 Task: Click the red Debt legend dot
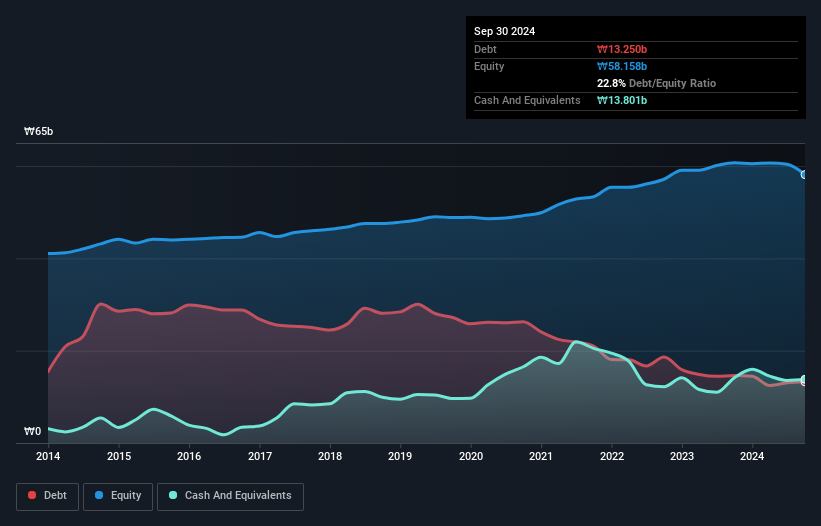32,495
